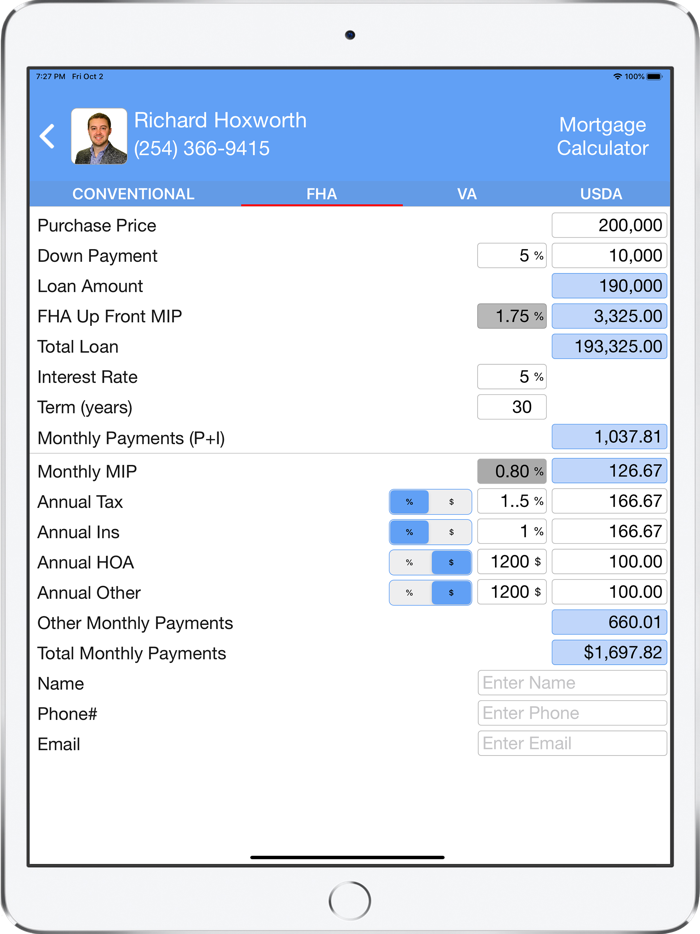Select dollar mode for Annual Ins
The width and height of the screenshot is (700, 934).
coord(451,532)
